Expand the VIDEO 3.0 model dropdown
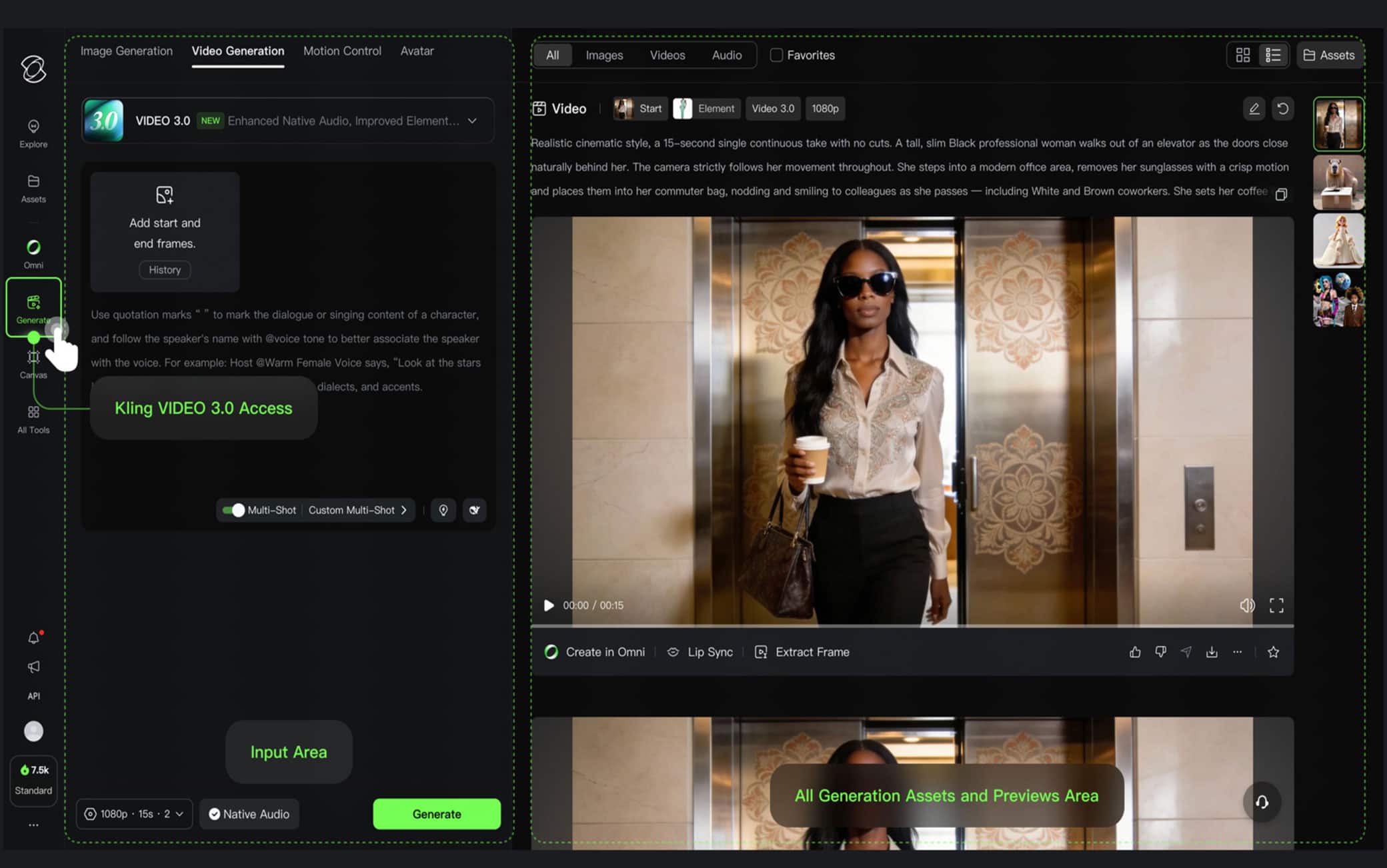 pos(472,121)
